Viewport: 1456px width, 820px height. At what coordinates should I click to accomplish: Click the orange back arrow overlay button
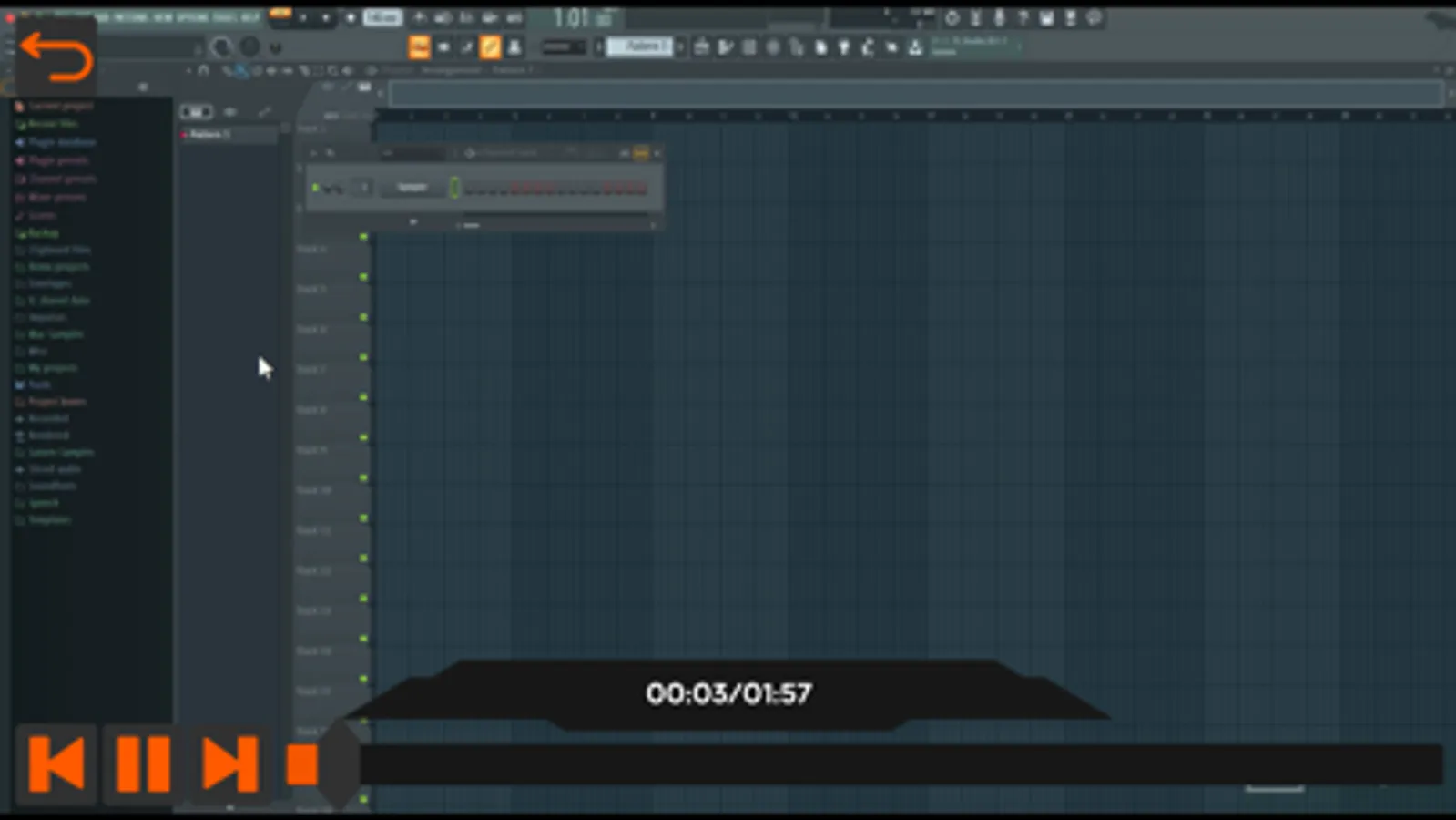pos(56,56)
